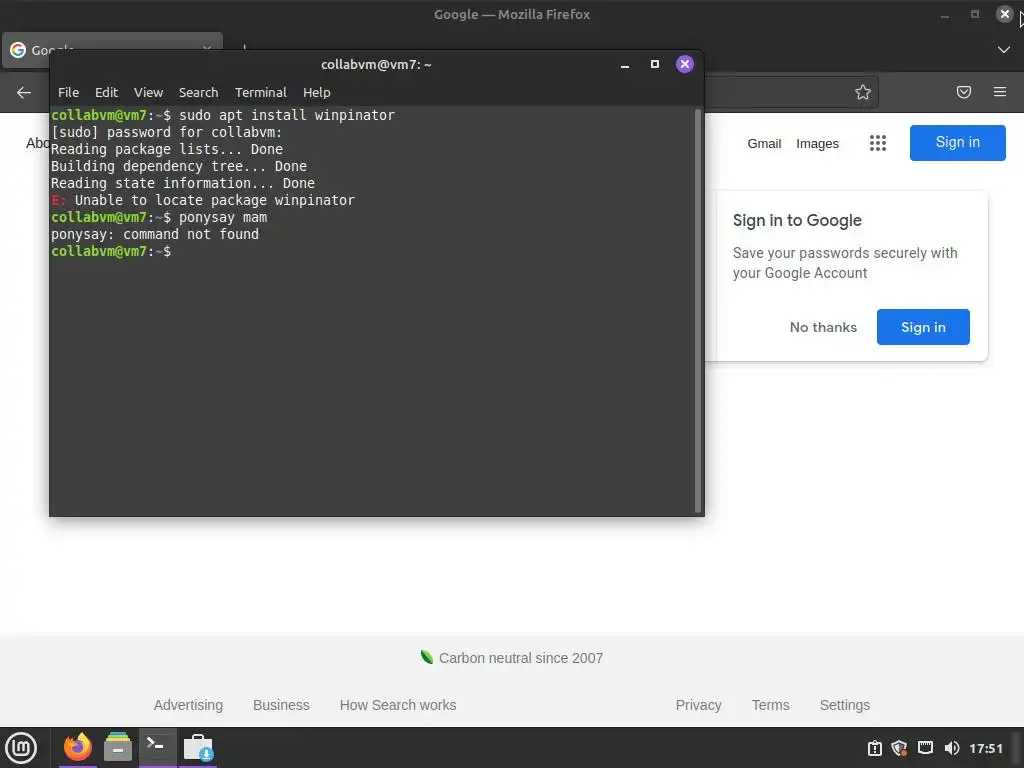Image resolution: width=1024 pixels, height=768 pixels.
Task: Click Carbon neutral since 2007 link
Action: (x=512, y=658)
